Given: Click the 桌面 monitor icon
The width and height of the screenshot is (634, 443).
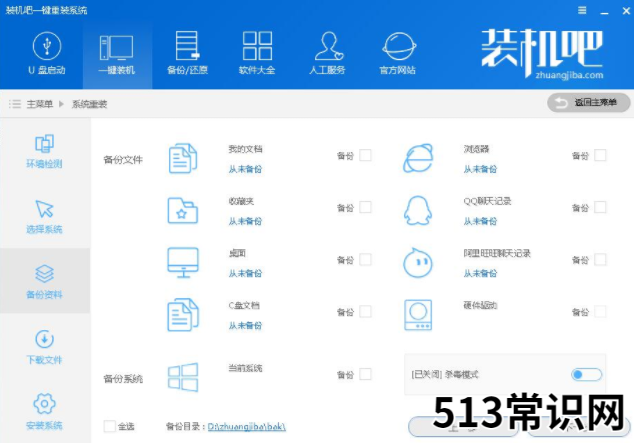Looking at the screenshot, I should 183,263.
